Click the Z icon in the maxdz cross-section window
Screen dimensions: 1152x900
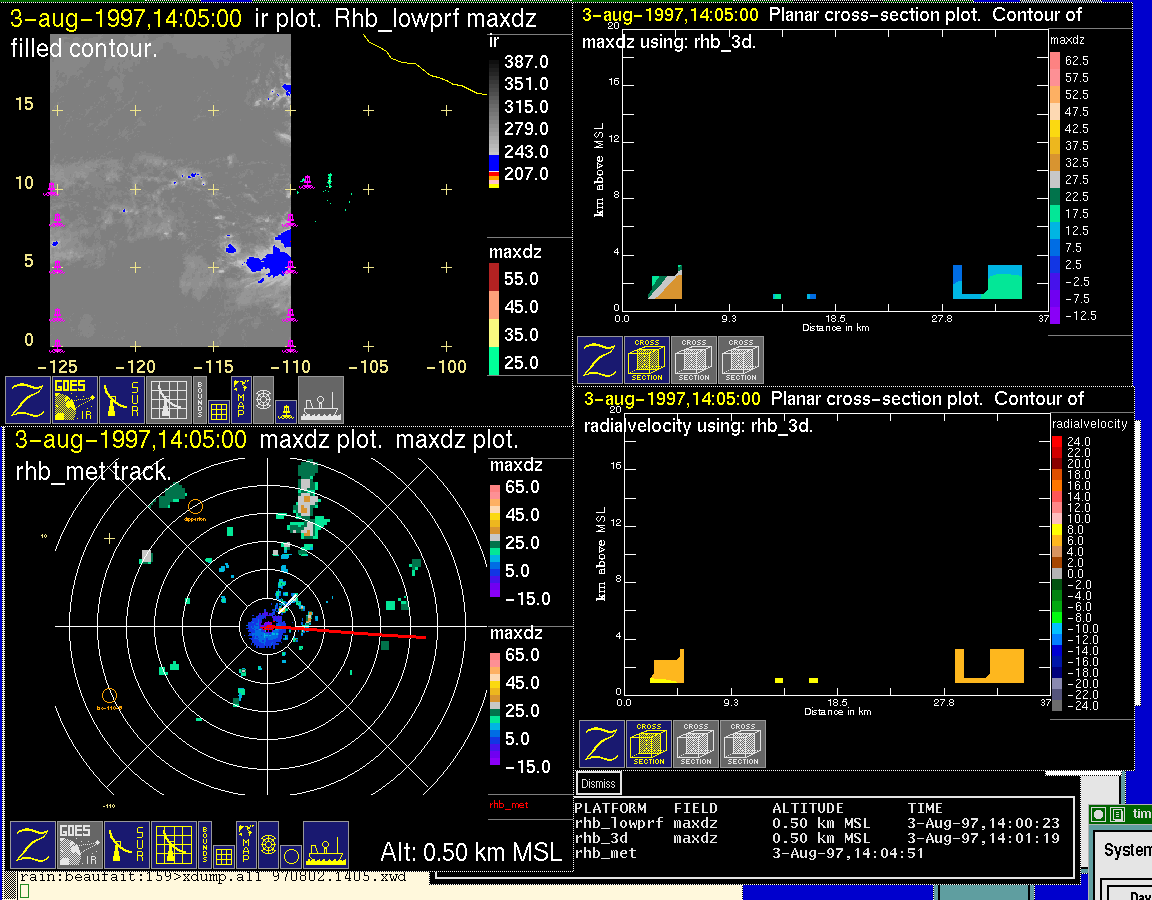pos(600,360)
